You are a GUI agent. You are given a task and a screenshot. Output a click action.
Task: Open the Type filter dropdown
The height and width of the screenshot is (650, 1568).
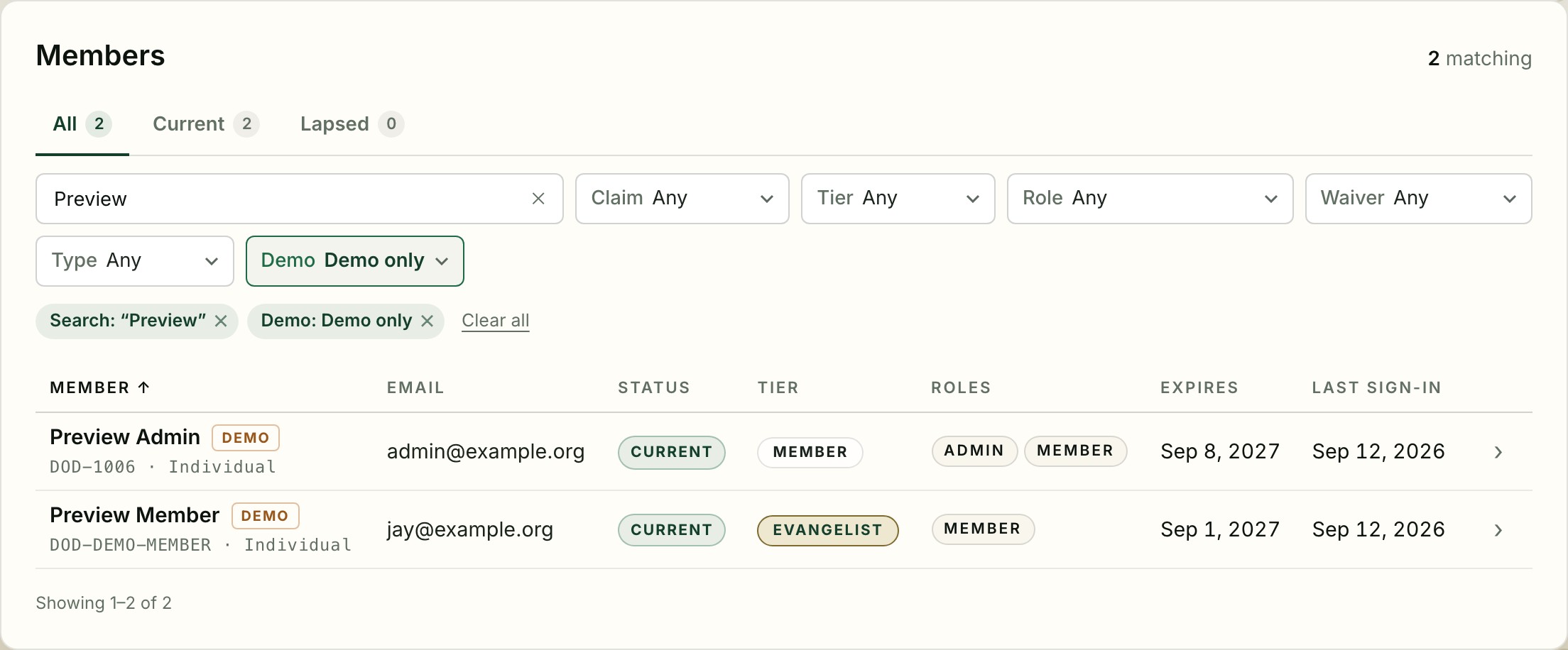click(135, 261)
